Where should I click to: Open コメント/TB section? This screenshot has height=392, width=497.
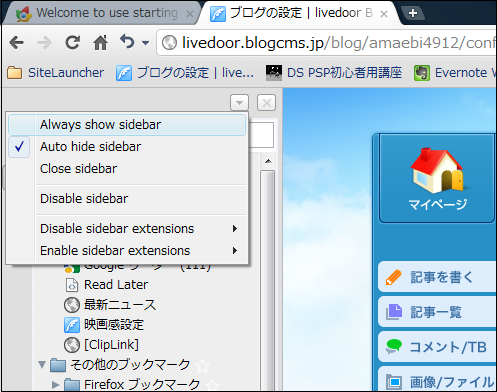point(437,347)
